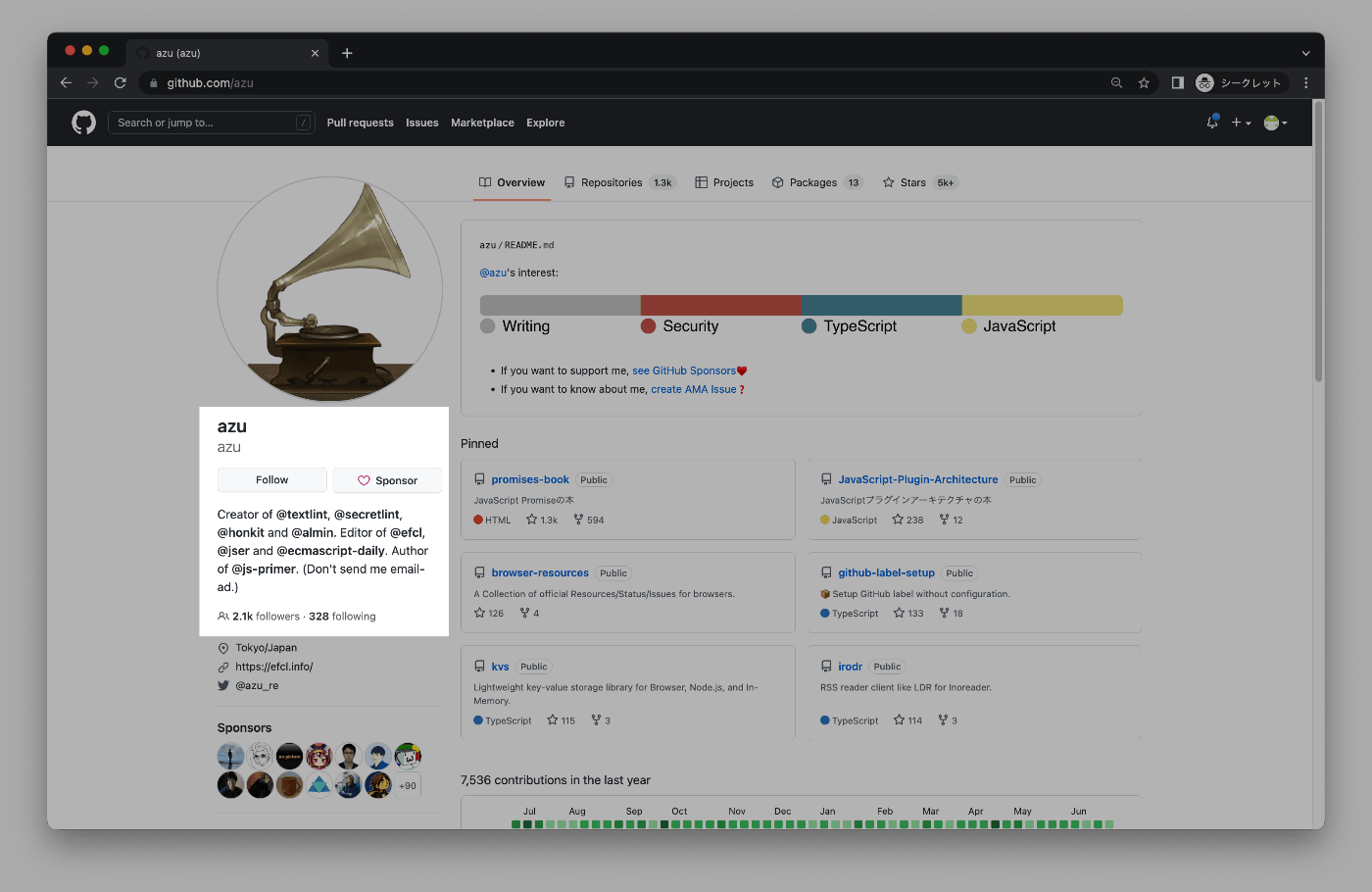Image resolution: width=1372 pixels, height=892 pixels.
Task: Click the 238 stars on JavaScript-Plugin-Architecture
Action: tap(907, 520)
